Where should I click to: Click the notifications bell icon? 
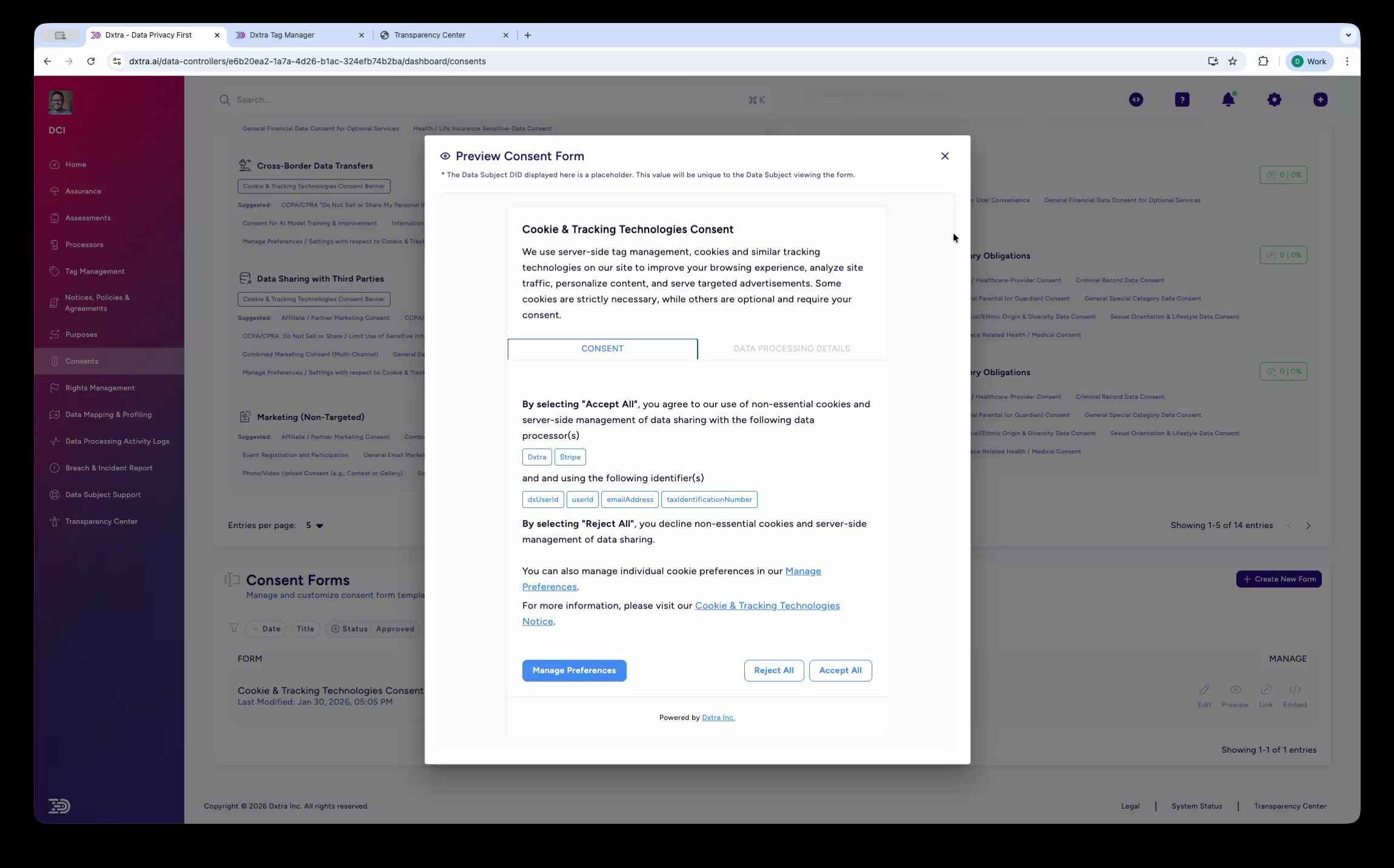[x=1228, y=99]
